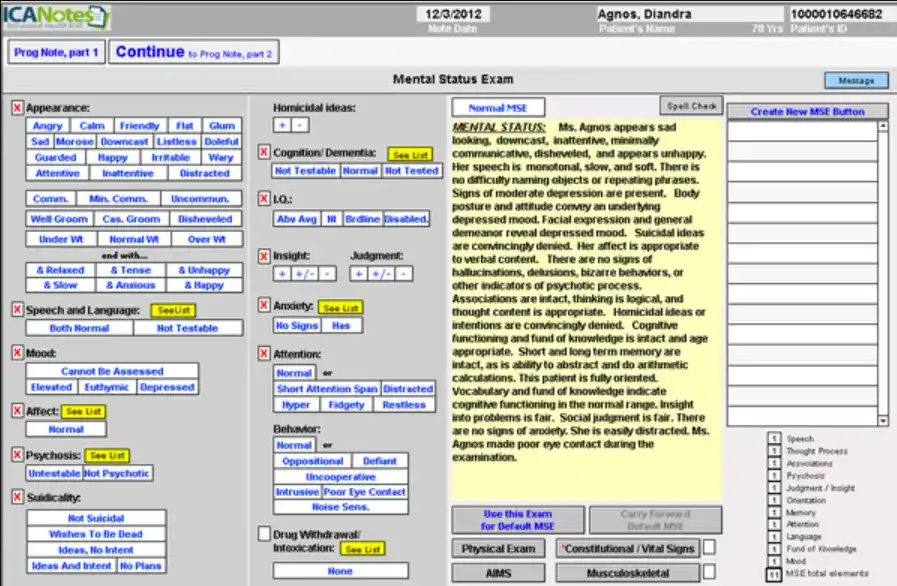Click the narrative panel scrollbar down arrow
This screenshot has width=897, height=586.
(x=883, y=420)
